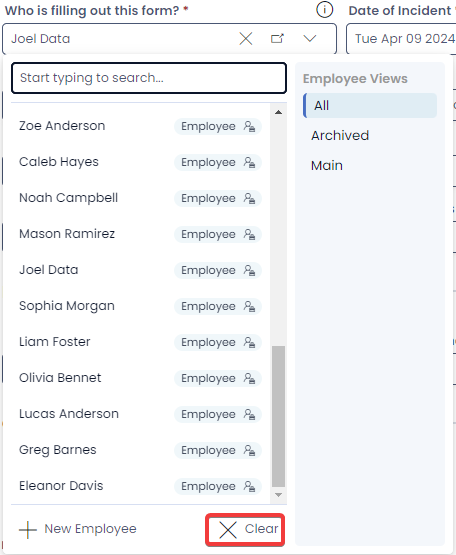
Task: Click the Clear button
Action: click(245, 530)
